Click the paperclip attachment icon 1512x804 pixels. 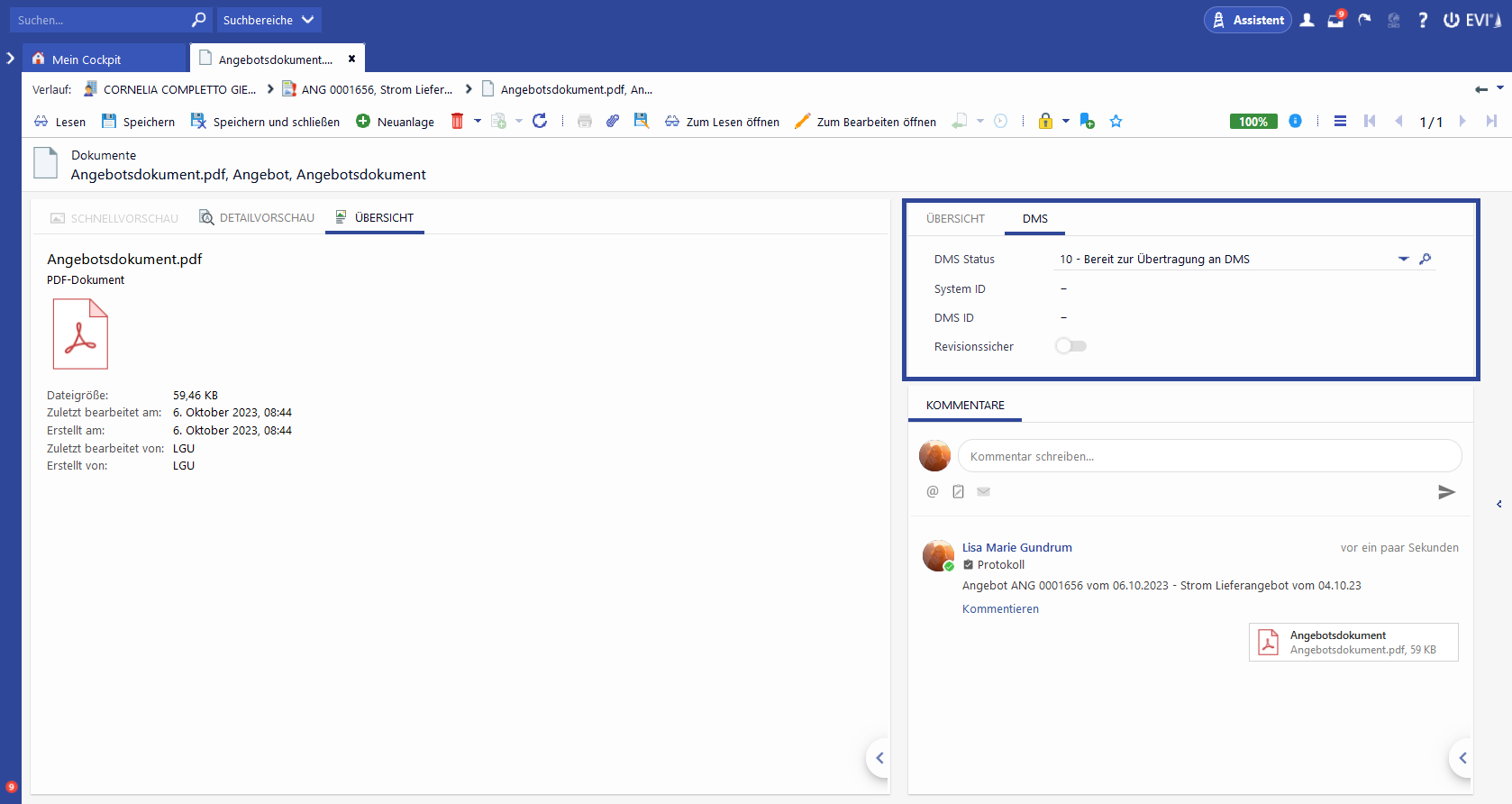coord(613,121)
